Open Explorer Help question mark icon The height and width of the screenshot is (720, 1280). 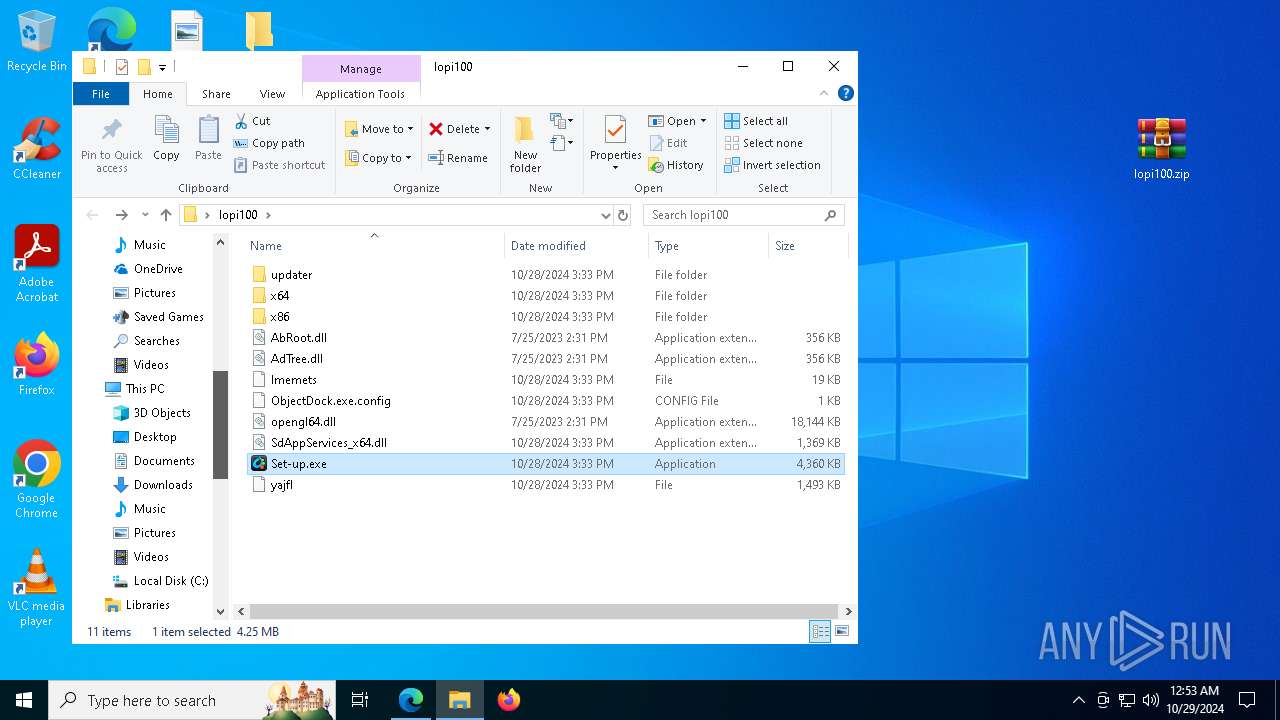pos(846,94)
